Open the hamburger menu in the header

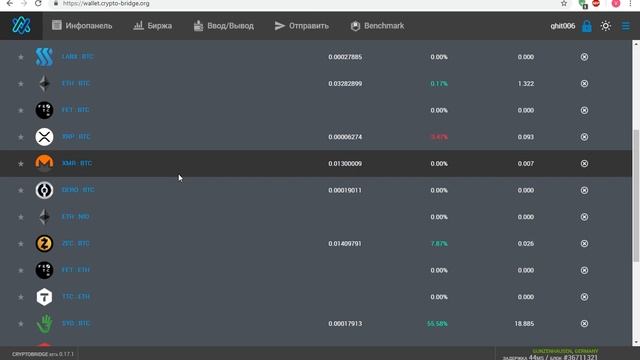(626, 26)
